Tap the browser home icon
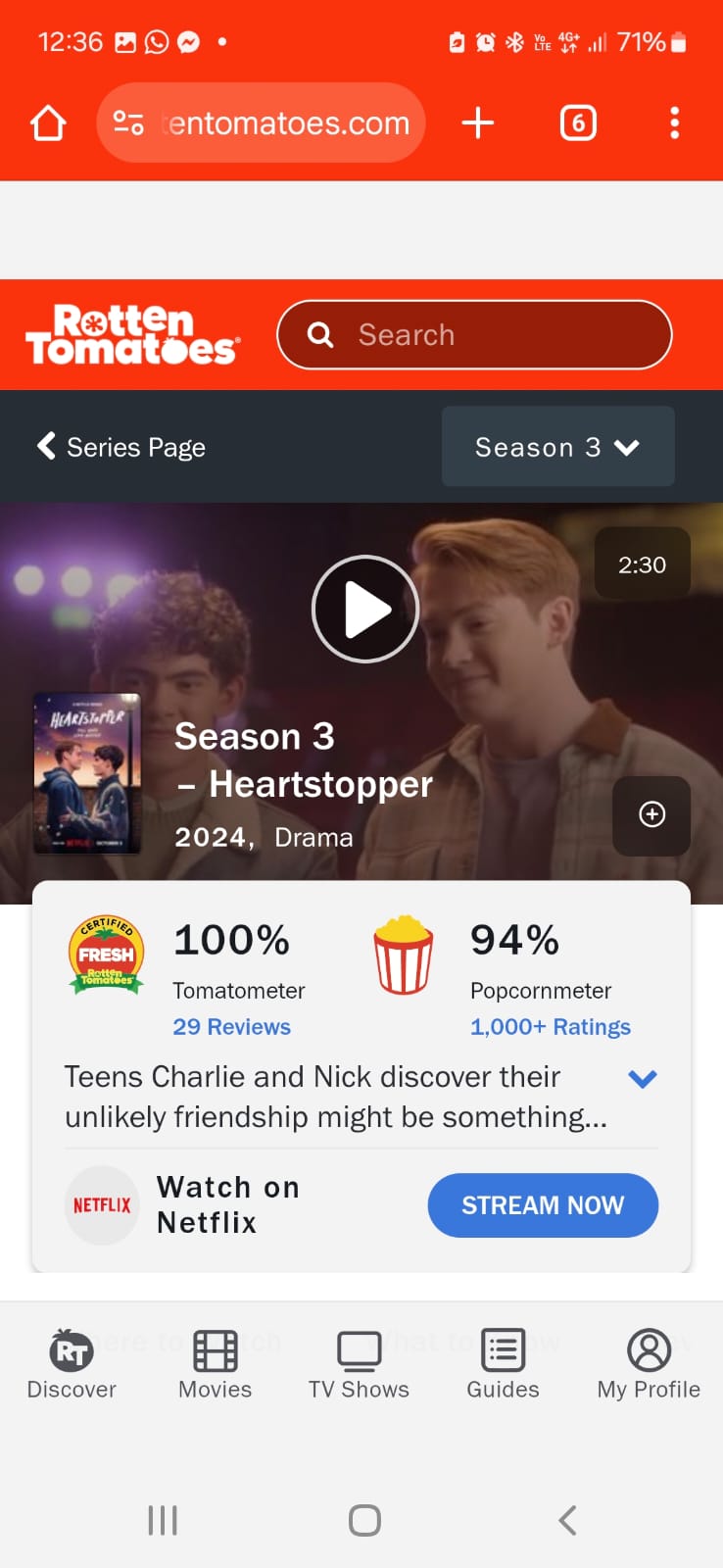723x1568 pixels. pyautogui.click(x=48, y=123)
